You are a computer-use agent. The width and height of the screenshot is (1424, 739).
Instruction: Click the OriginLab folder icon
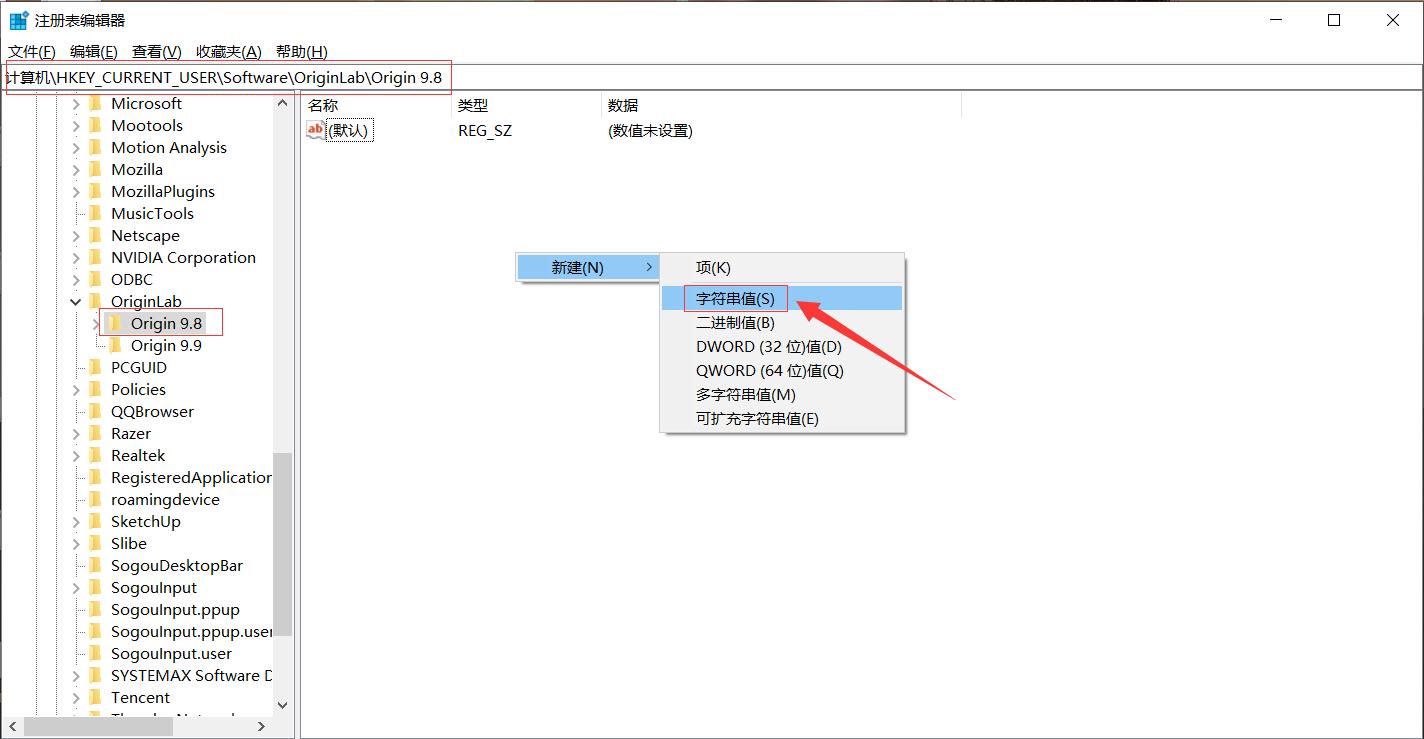(96, 302)
